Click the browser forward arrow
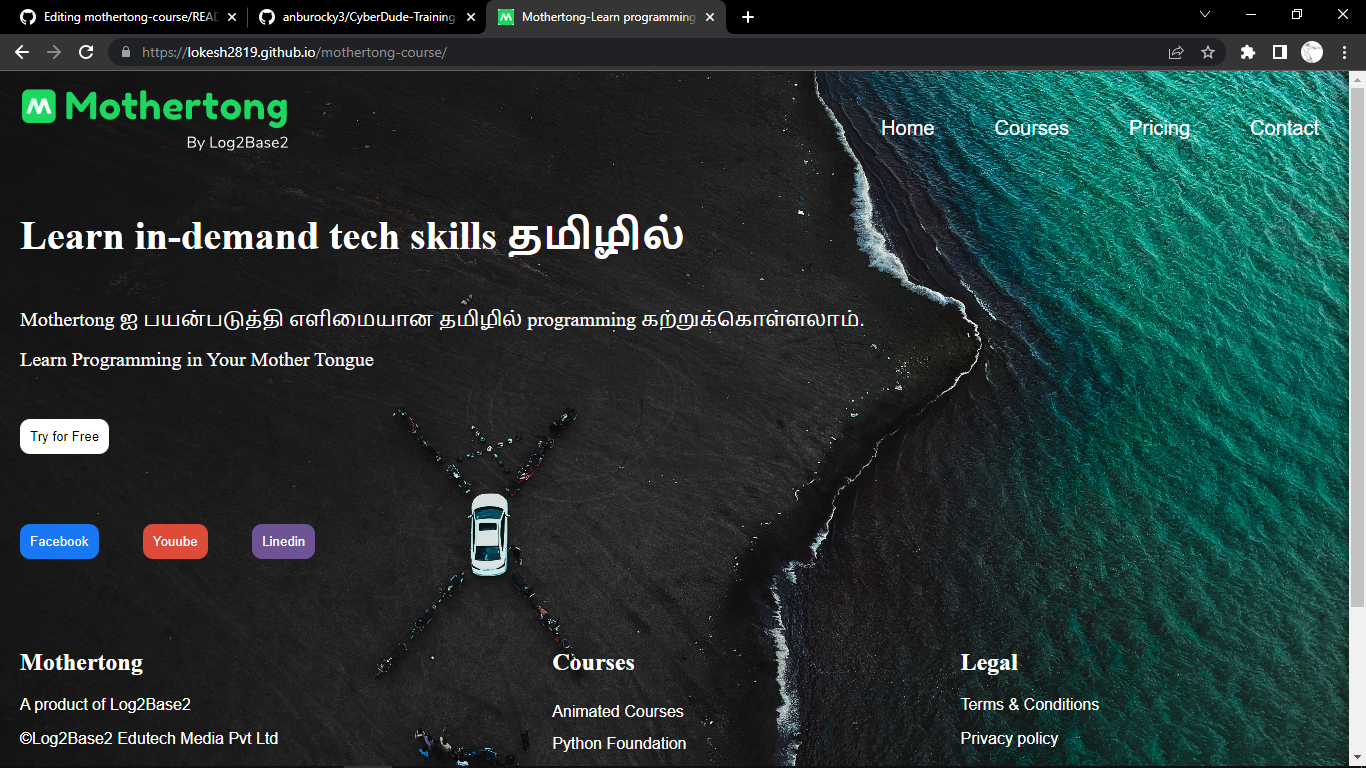This screenshot has height=768, width=1366. pos(54,52)
